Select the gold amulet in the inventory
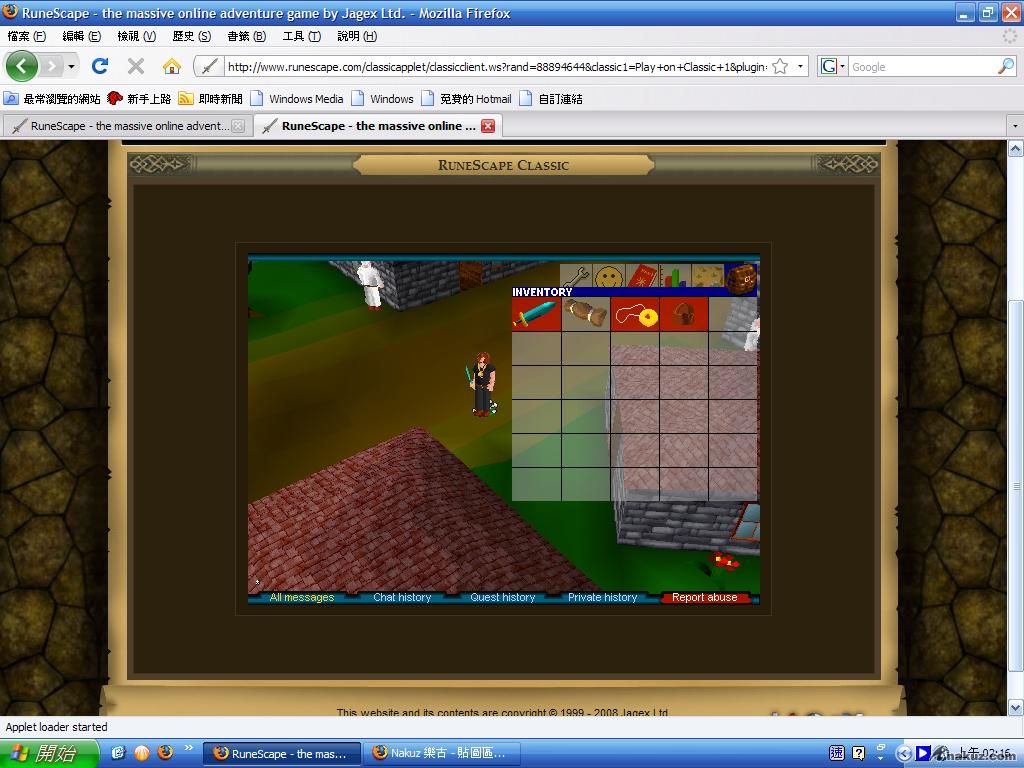1024x768 pixels. (635, 315)
